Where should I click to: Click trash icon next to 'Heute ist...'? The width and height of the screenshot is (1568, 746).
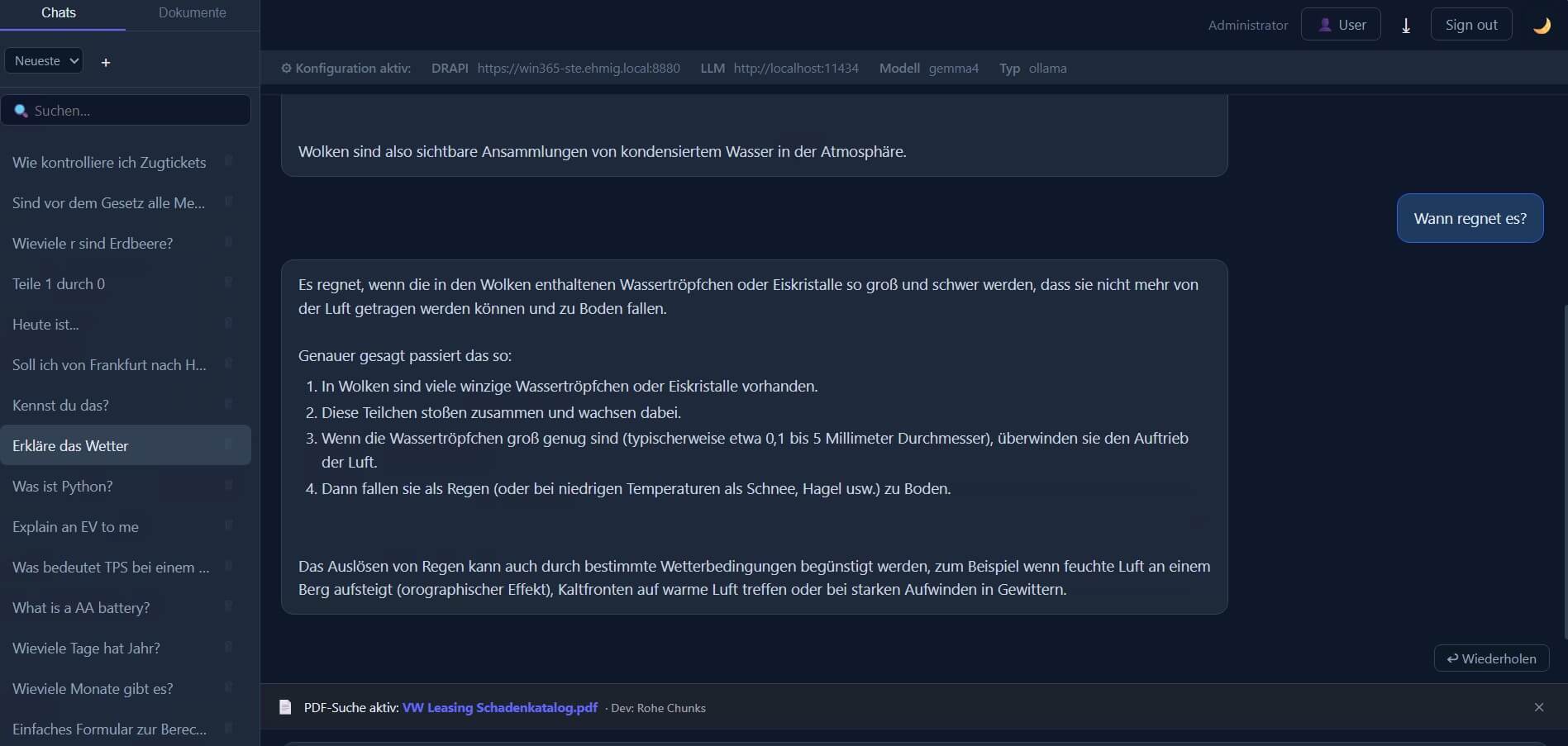click(229, 323)
